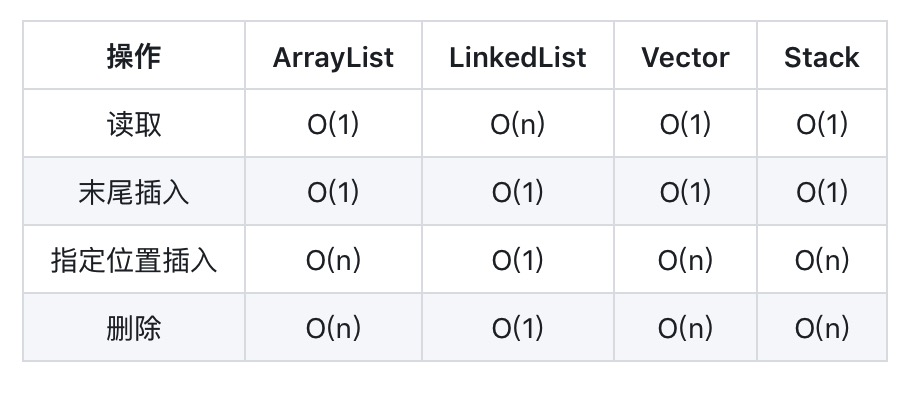Screen dimensions: 918x396
Task: Click the 操作 column header
Action: click(133, 57)
